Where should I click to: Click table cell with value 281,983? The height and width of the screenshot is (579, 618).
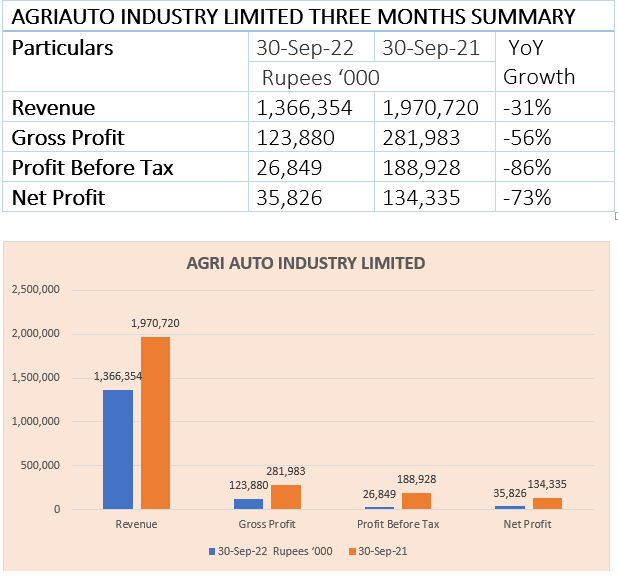point(435,137)
